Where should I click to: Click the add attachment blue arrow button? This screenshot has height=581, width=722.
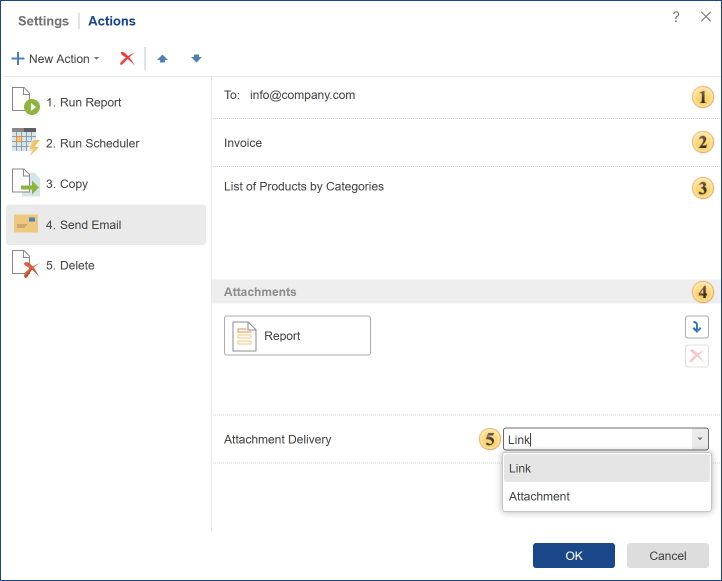click(x=696, y=327)
